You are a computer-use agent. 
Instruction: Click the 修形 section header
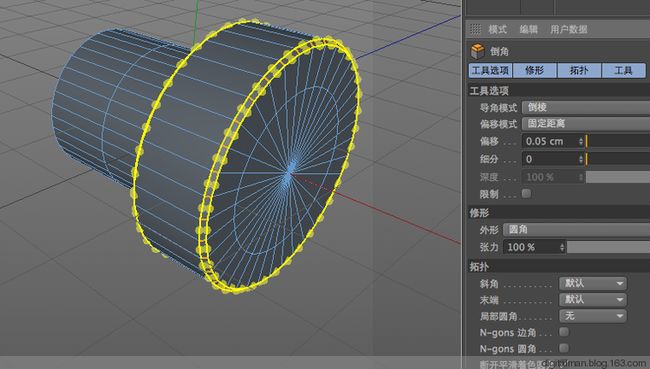[x=558, y=213]
